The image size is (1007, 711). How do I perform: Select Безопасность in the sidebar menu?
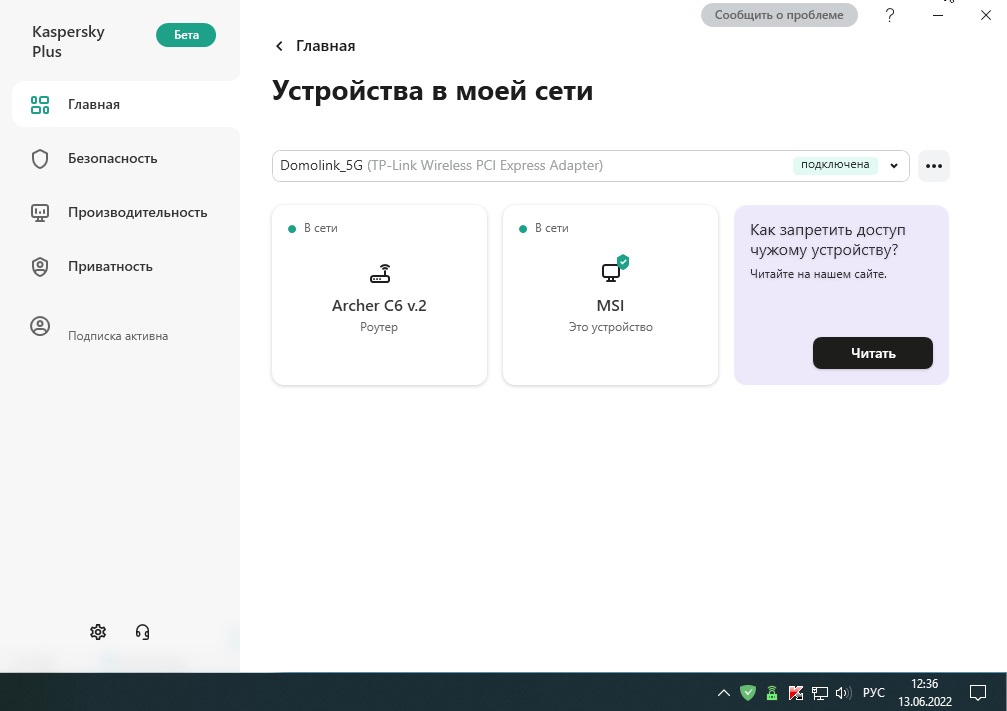(x=112, y=159)
